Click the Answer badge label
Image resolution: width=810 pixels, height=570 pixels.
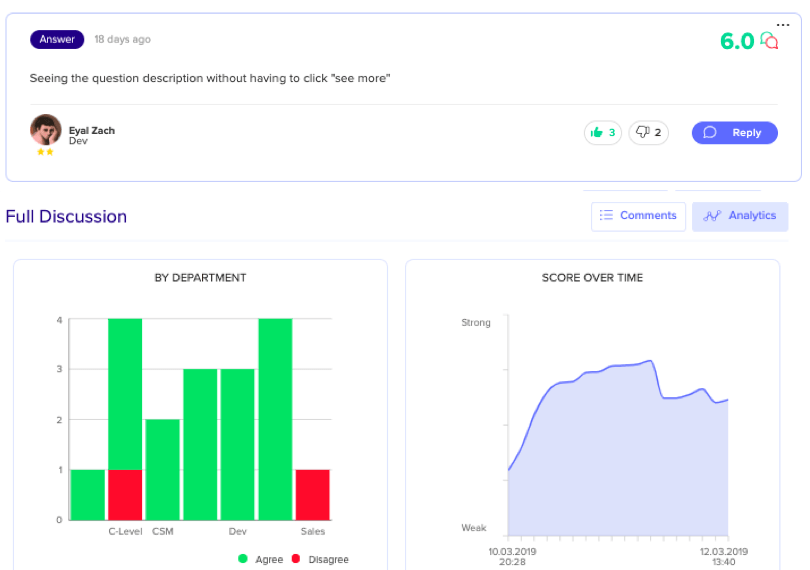click(x=57, y=39)
